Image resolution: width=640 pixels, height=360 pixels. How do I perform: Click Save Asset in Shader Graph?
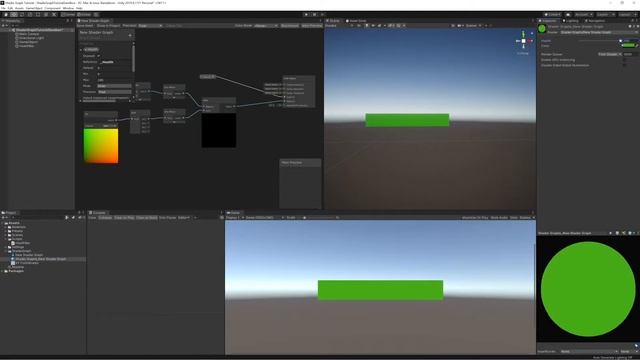click(x=85, y=25)
